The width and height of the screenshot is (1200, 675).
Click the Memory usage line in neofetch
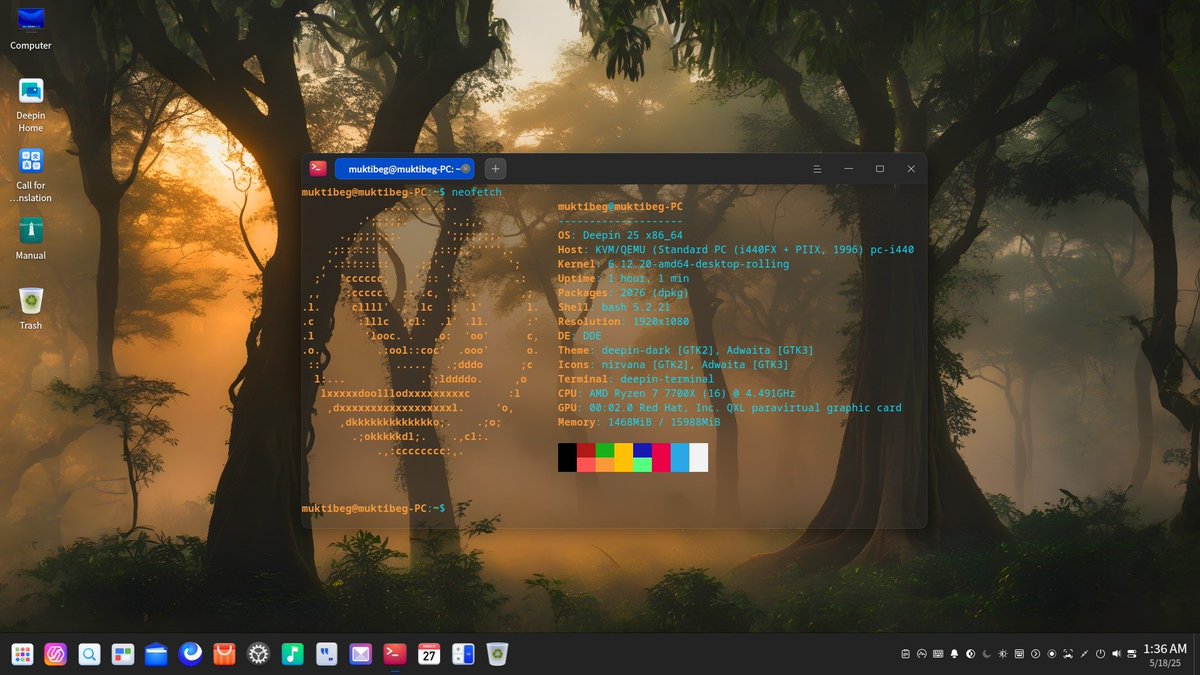pyautogui.click(x=639, y=423)
